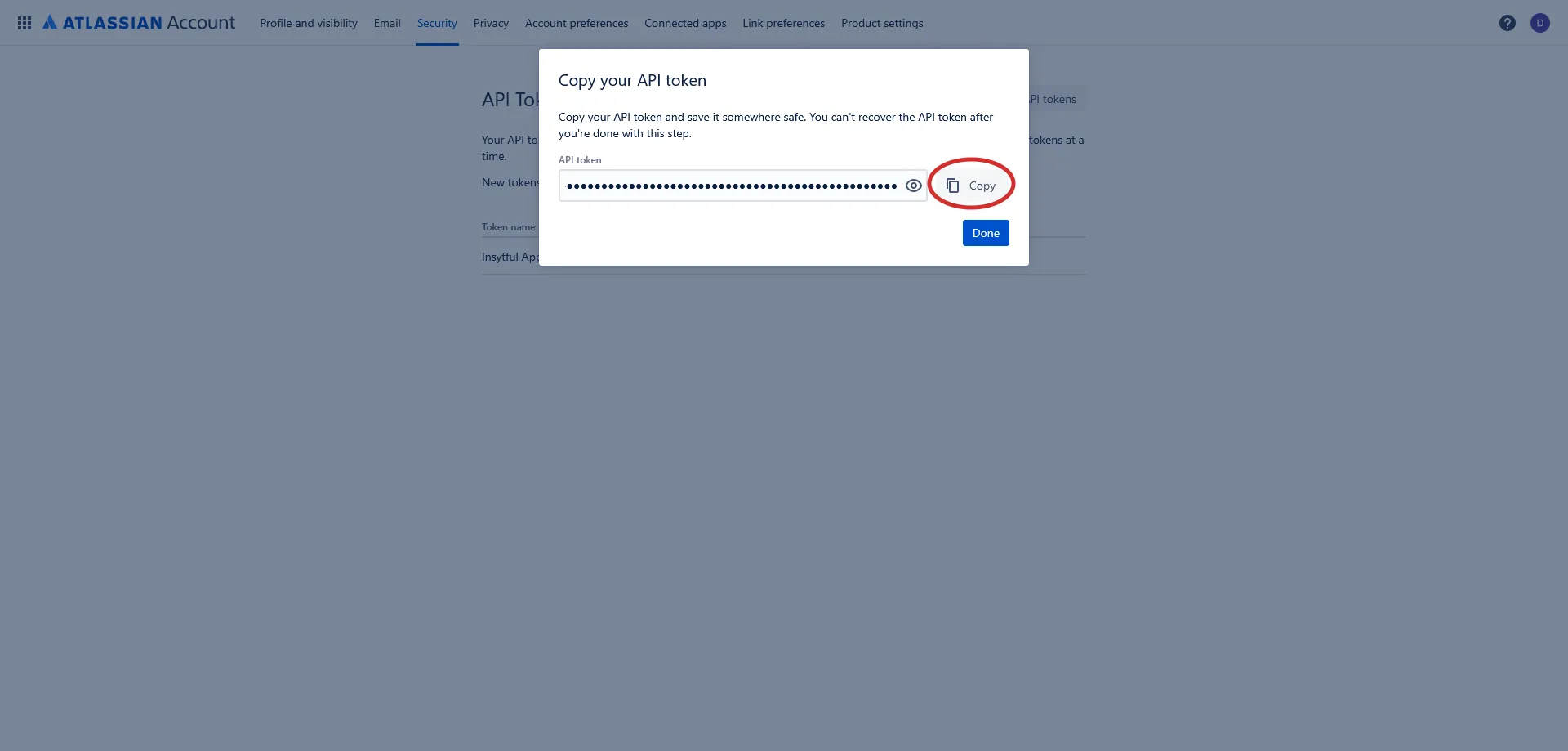View the Link preferences tab
The width and height of the screenshot is (1568, 751).
(x=782, y=23)
